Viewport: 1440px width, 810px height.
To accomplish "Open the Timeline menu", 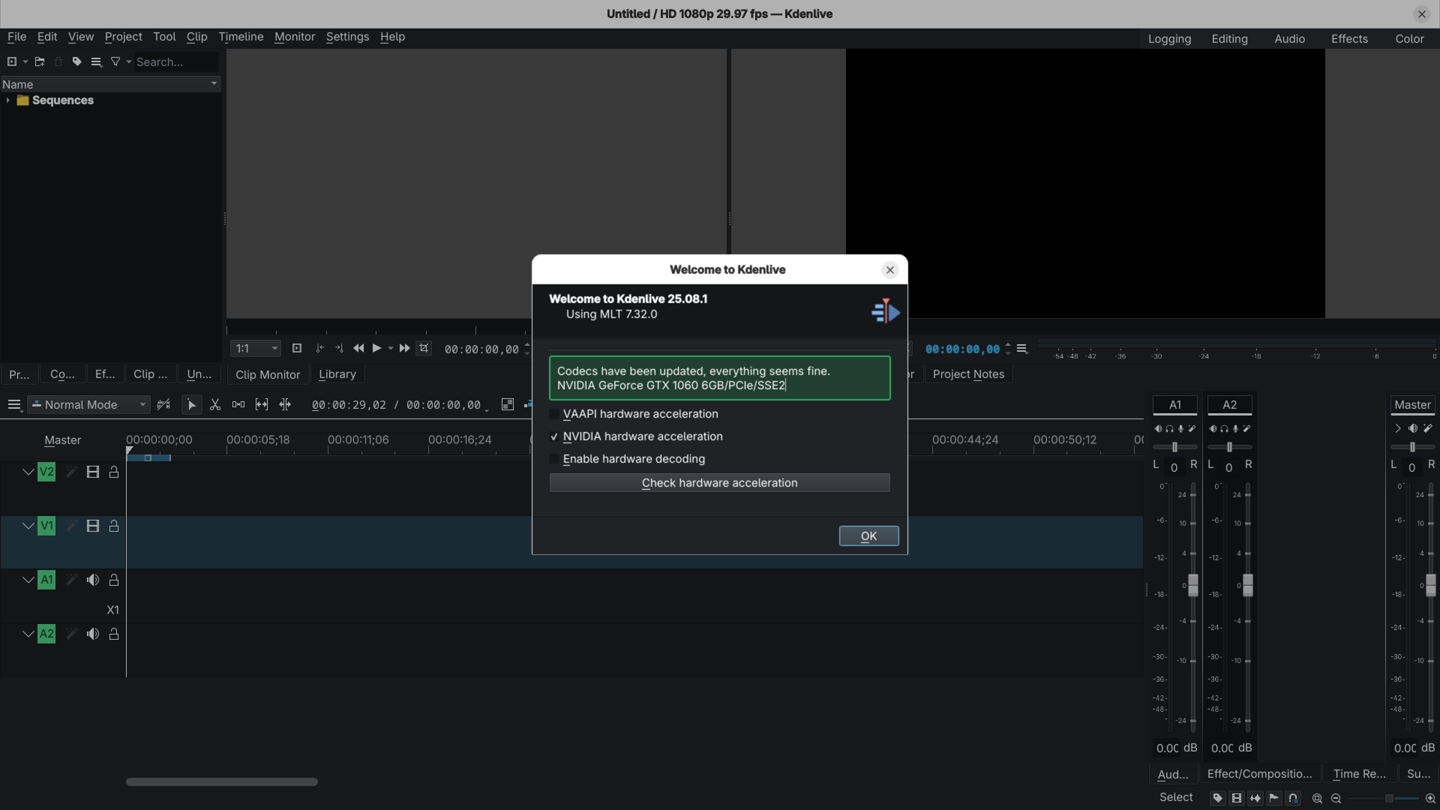I will click(241, 37).
